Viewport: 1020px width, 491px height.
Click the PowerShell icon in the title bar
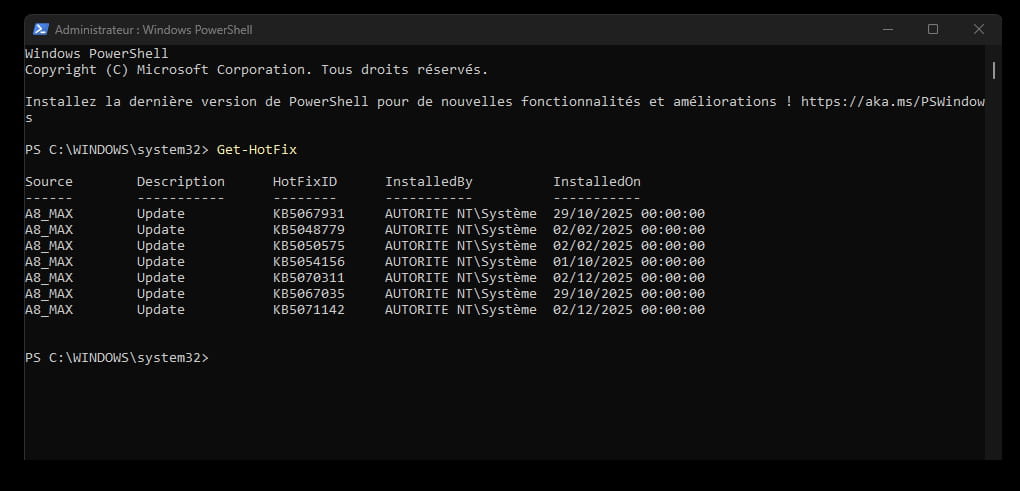40,30
